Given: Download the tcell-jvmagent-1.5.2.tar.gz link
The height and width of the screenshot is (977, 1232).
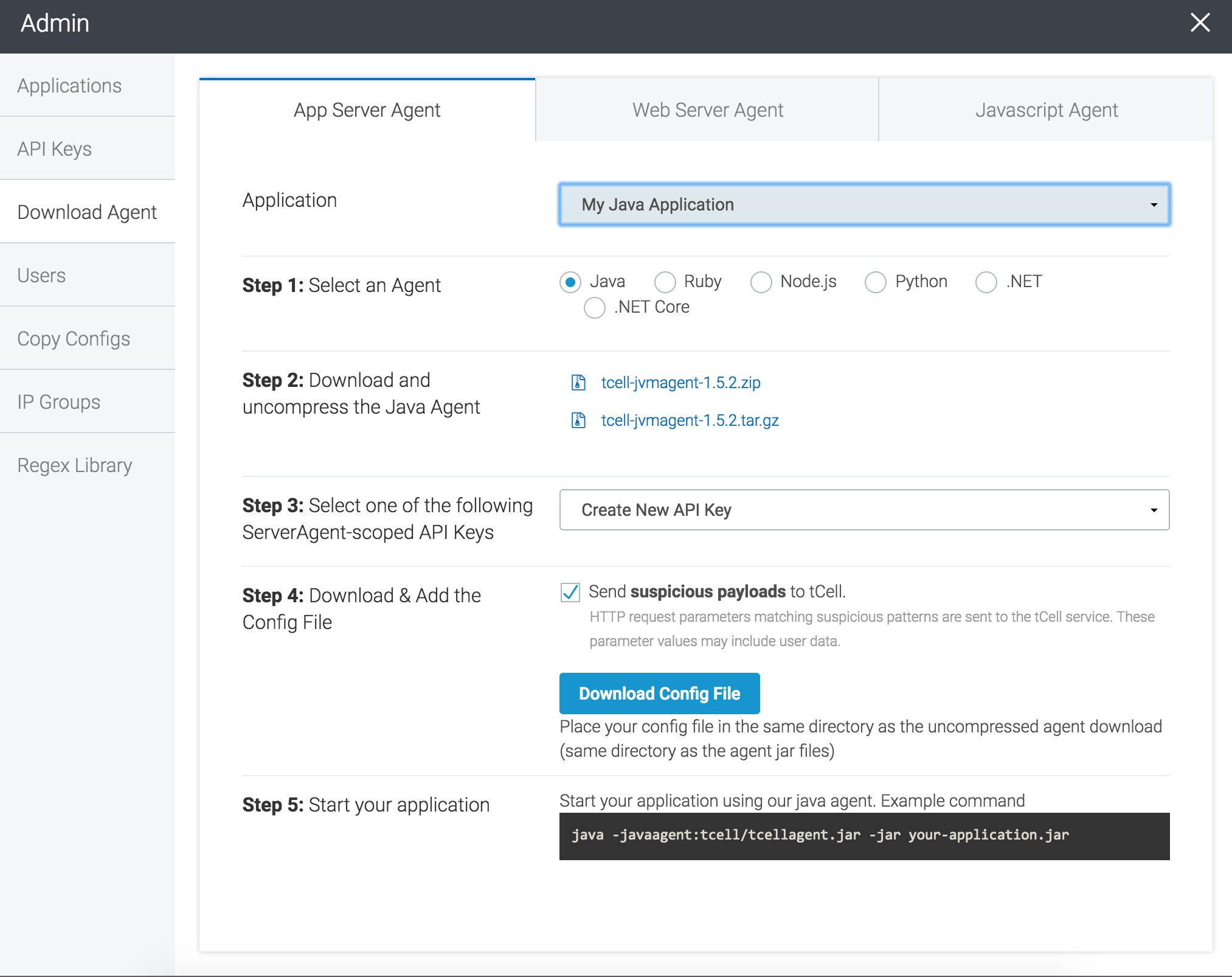Looking at the screenshot, I should tap(690, 420).
